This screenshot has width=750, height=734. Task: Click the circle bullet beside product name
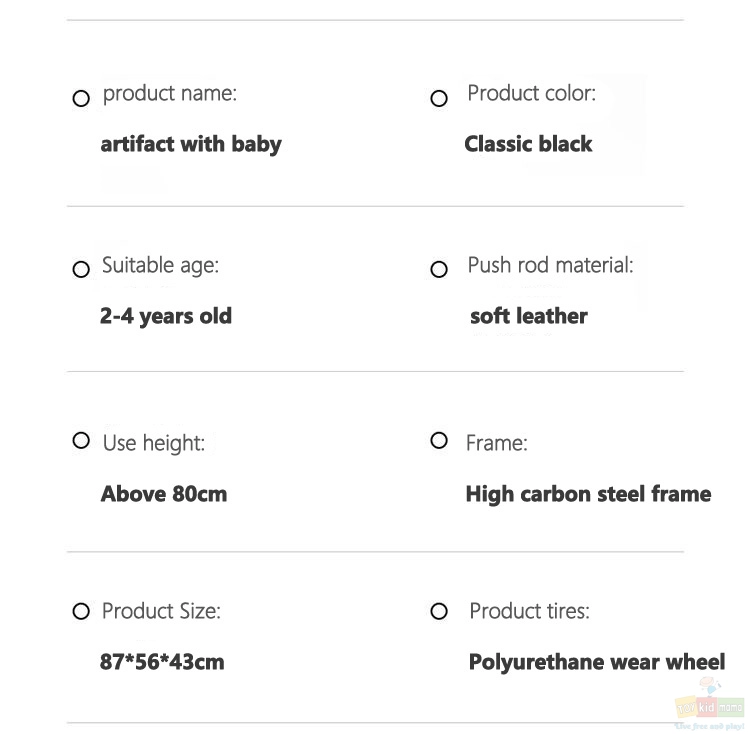81,98
